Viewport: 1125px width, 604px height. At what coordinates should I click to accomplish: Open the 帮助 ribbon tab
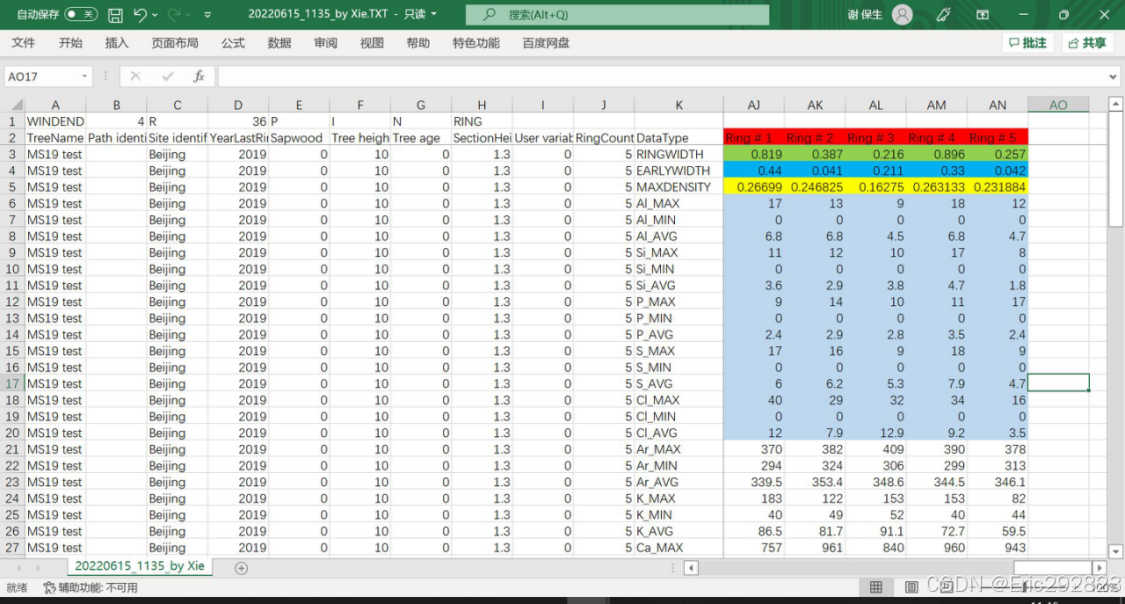(x=418, y=43)
